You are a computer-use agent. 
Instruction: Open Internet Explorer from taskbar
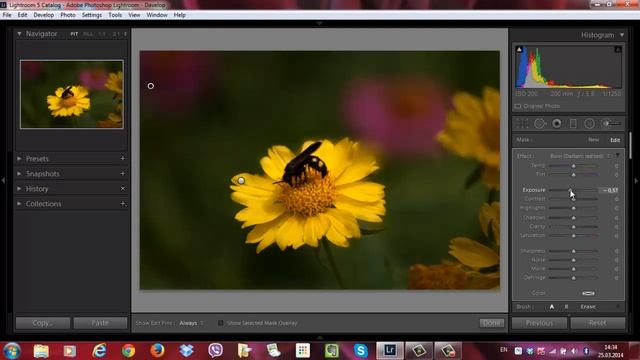point(100,351)
